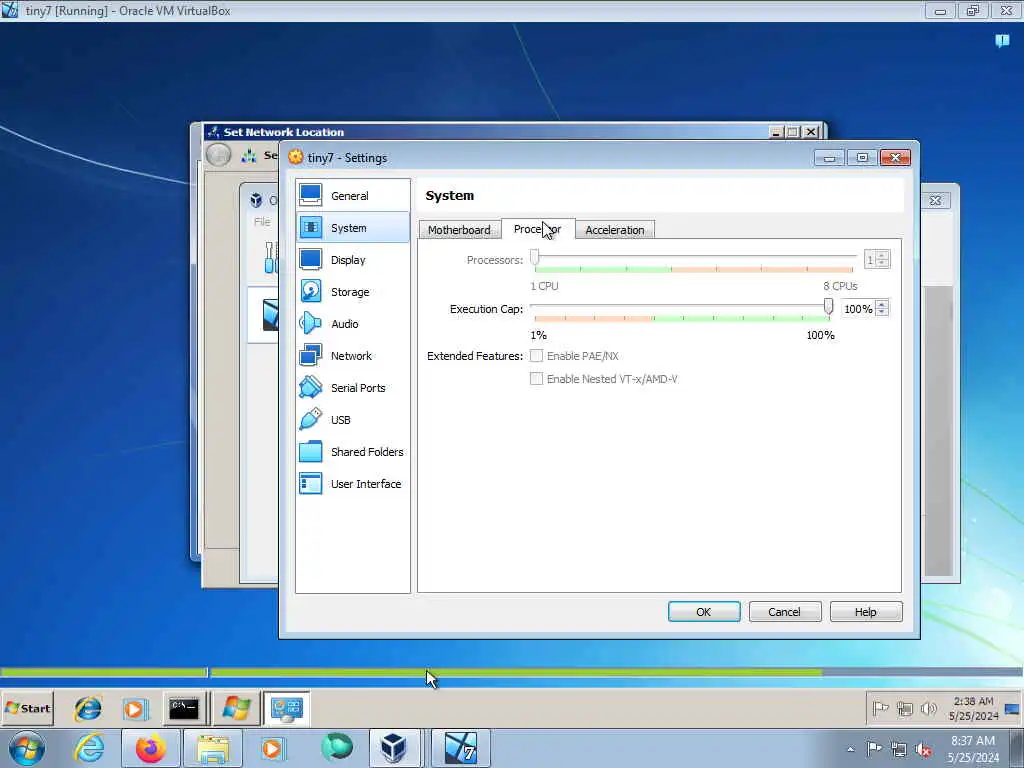Switch to the Motherboard tab
This screenshot has height=768, width=1024.
[x=459, y=230]
